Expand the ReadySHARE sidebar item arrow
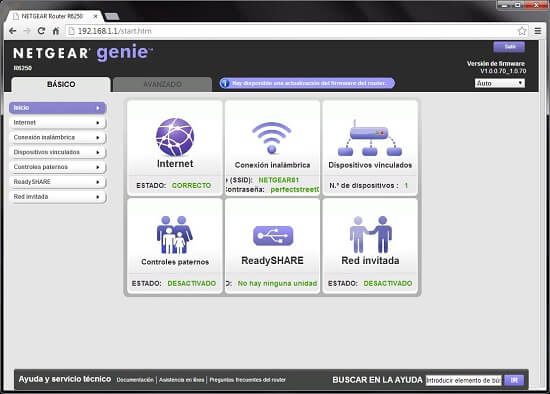 click(98, 182)
